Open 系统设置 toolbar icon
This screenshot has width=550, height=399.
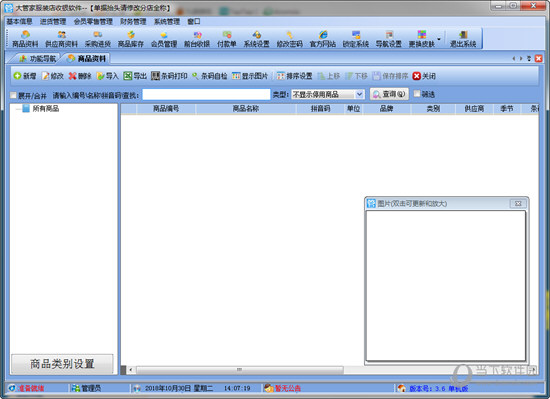point(256,39)
